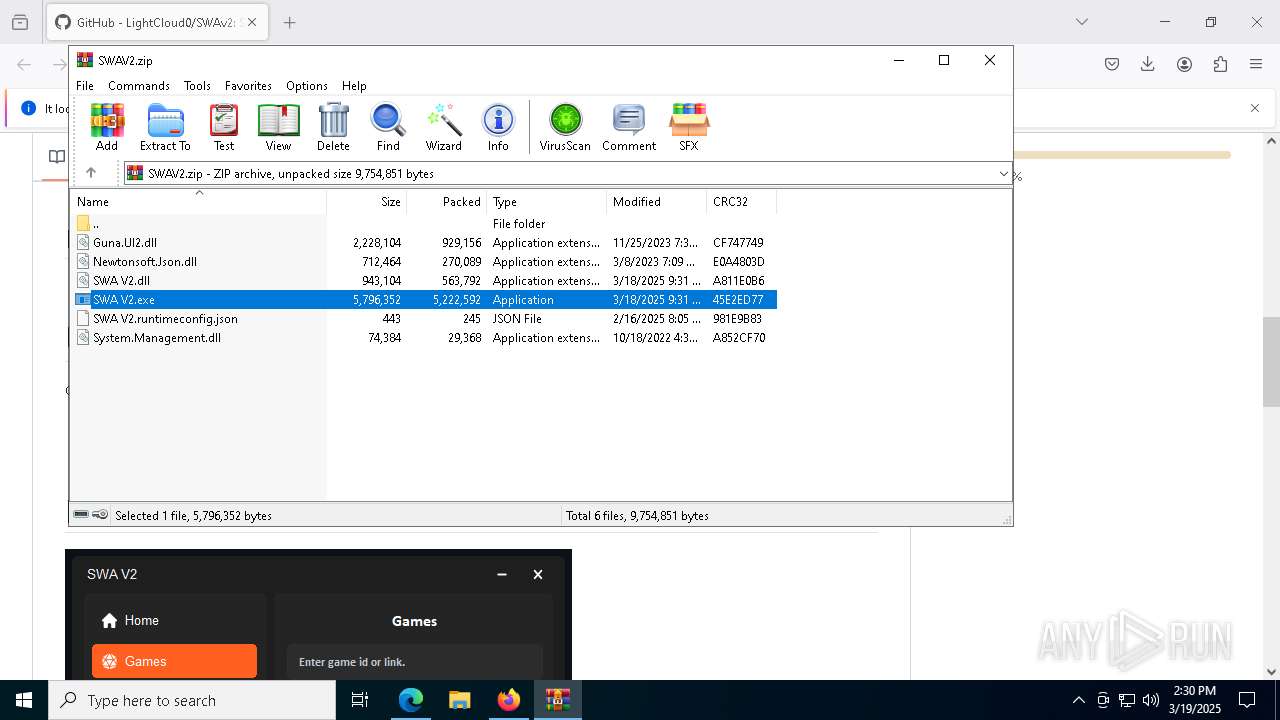Click Firefox view recent browsing icon
1280x720 pixels.
click(x=20, y=22)
